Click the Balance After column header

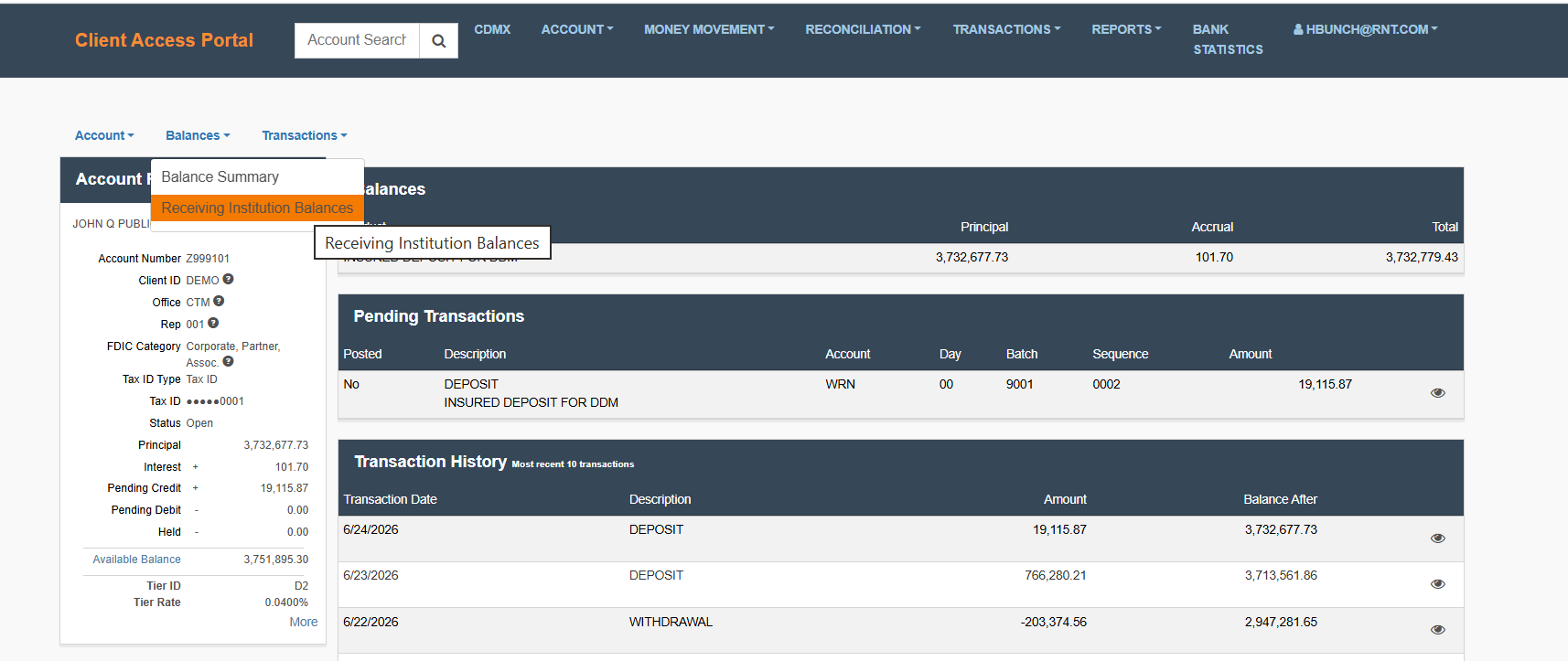[1280, 499]
